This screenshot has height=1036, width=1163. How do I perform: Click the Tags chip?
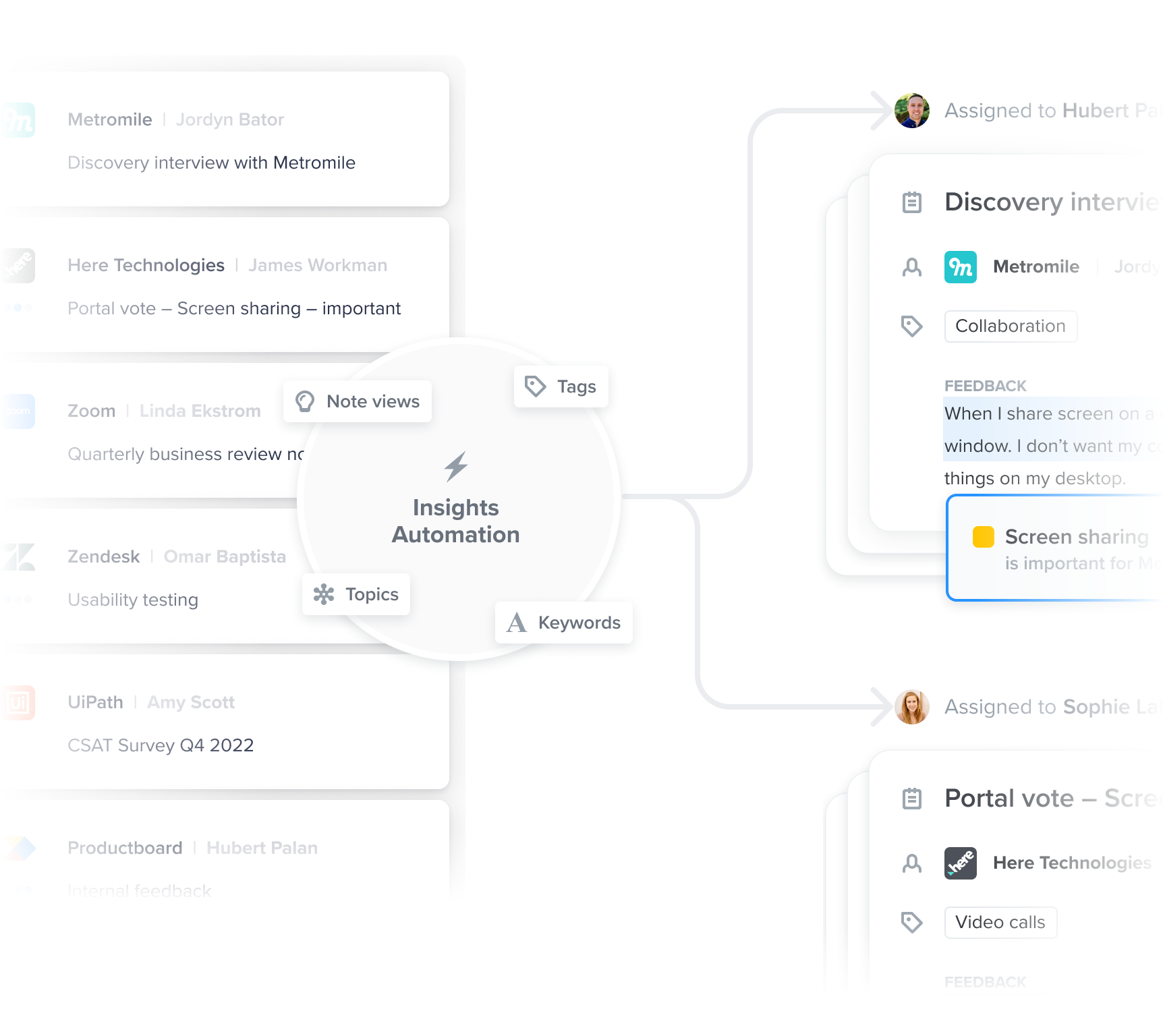tap(561, 386)
